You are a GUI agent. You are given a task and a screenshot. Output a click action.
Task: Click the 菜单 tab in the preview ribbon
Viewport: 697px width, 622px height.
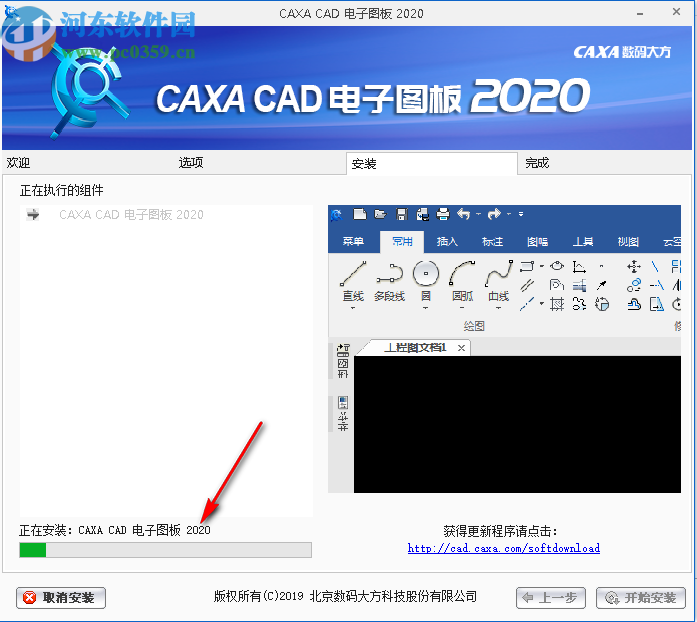353,241
